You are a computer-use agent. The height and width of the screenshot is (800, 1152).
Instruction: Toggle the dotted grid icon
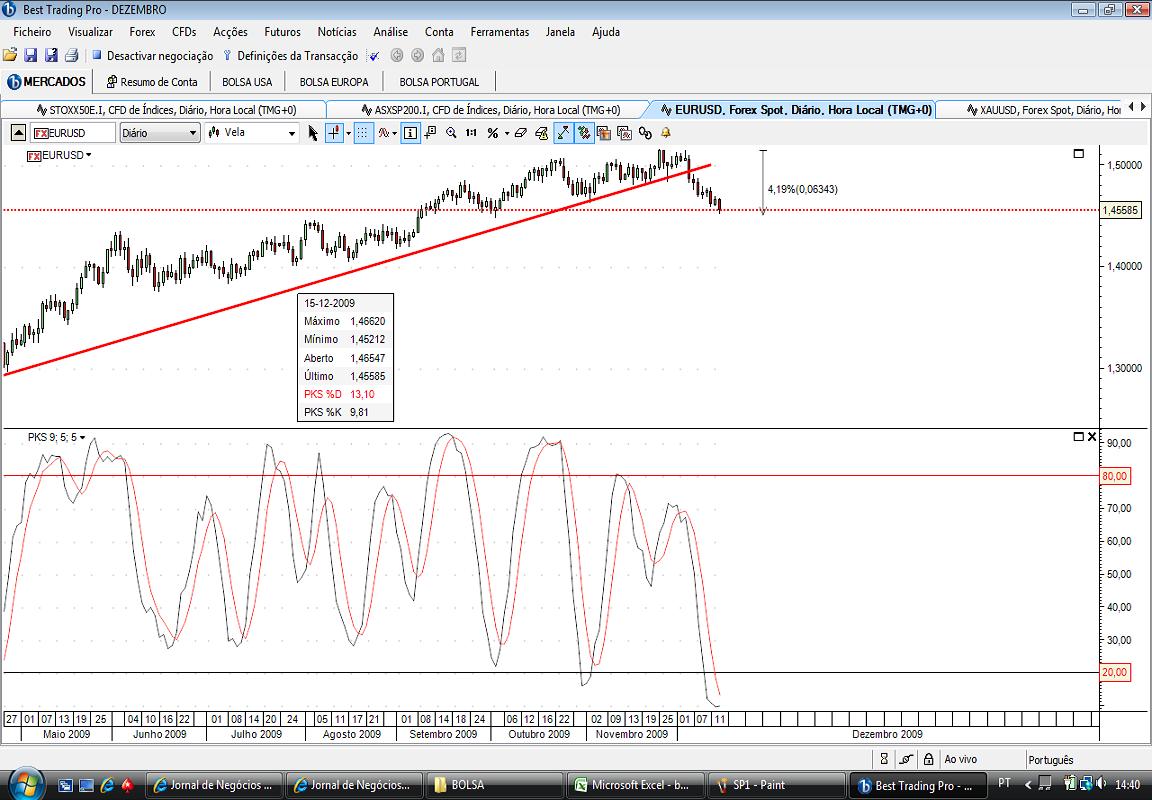point(364,133)
